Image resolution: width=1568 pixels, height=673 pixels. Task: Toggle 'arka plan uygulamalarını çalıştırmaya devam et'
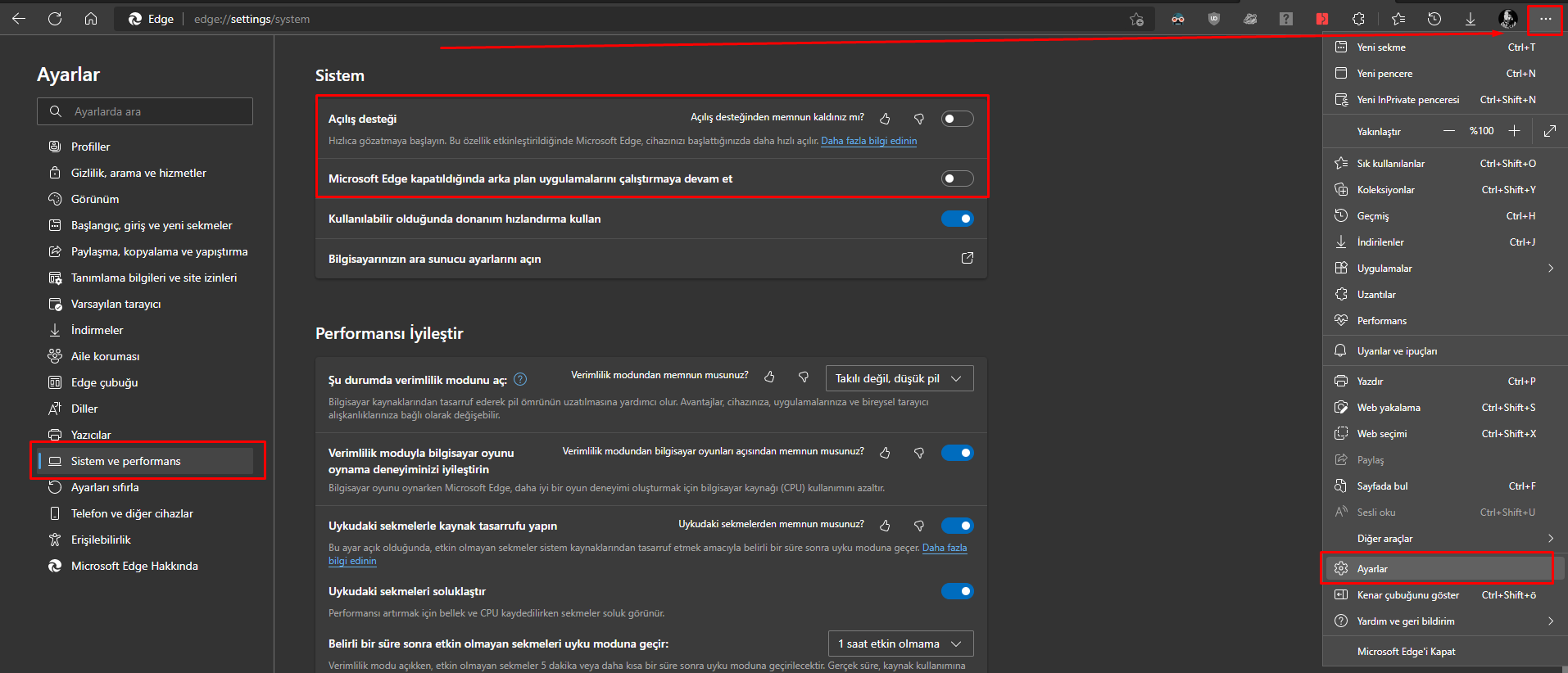957,178
